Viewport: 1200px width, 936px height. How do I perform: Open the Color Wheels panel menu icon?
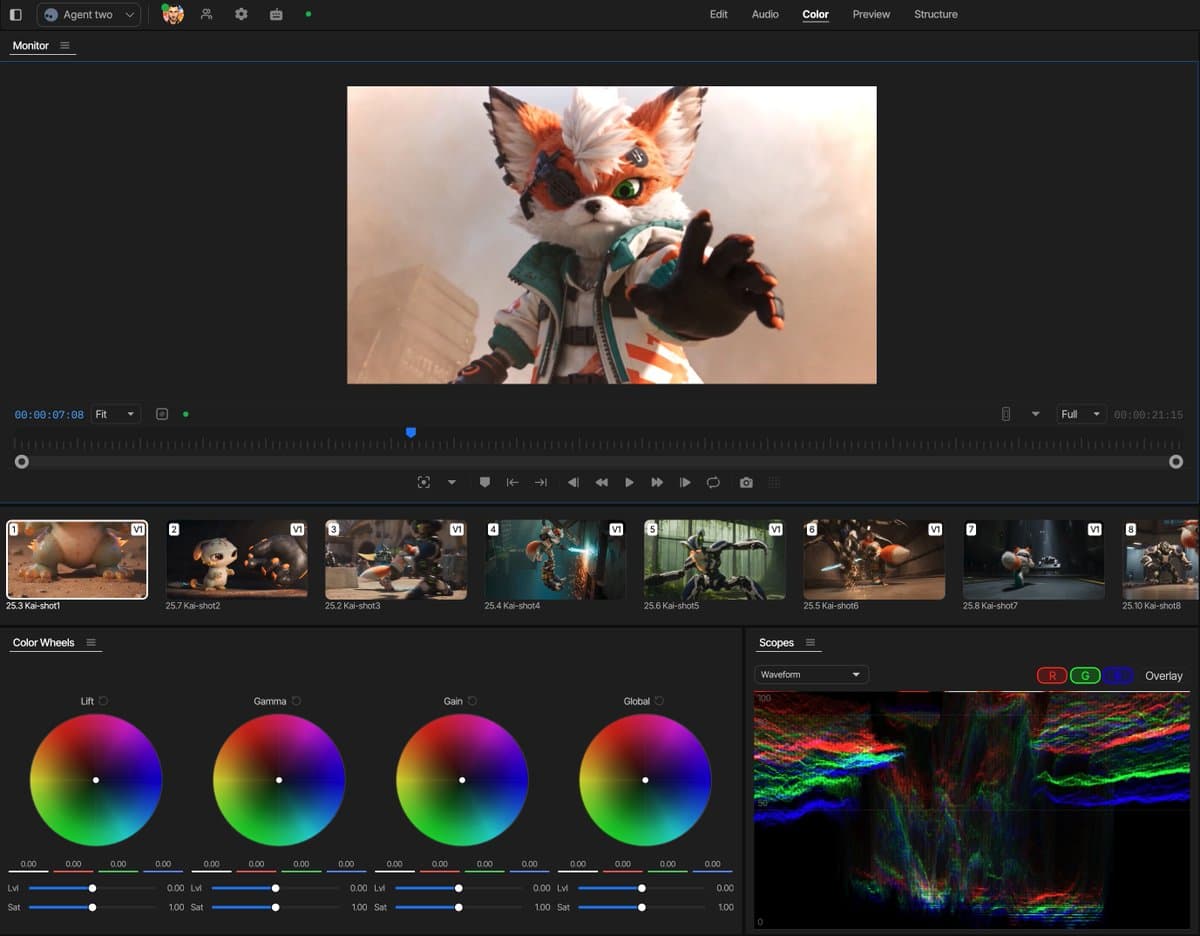tap(91, 643)
